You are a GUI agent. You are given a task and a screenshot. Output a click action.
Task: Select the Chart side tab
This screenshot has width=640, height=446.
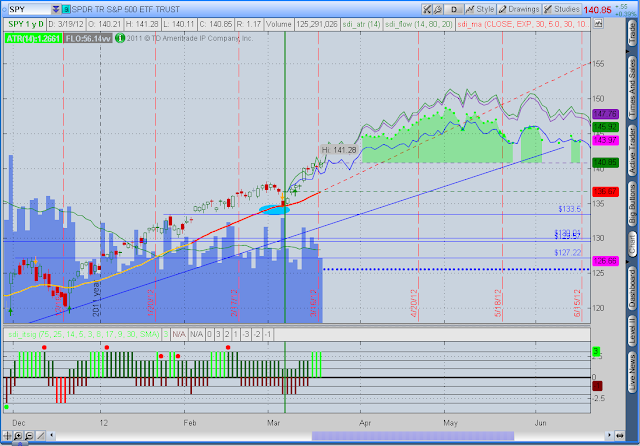coord(632,245)
